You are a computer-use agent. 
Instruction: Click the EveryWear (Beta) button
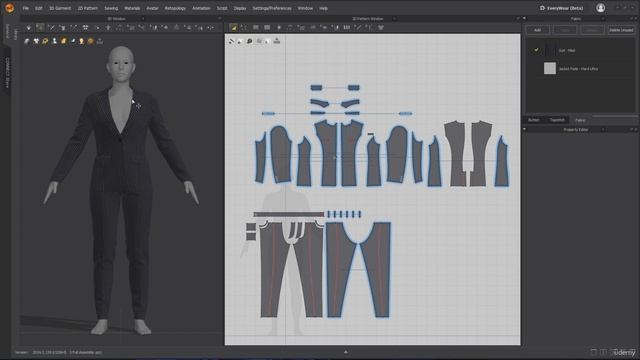coord(561,8)
